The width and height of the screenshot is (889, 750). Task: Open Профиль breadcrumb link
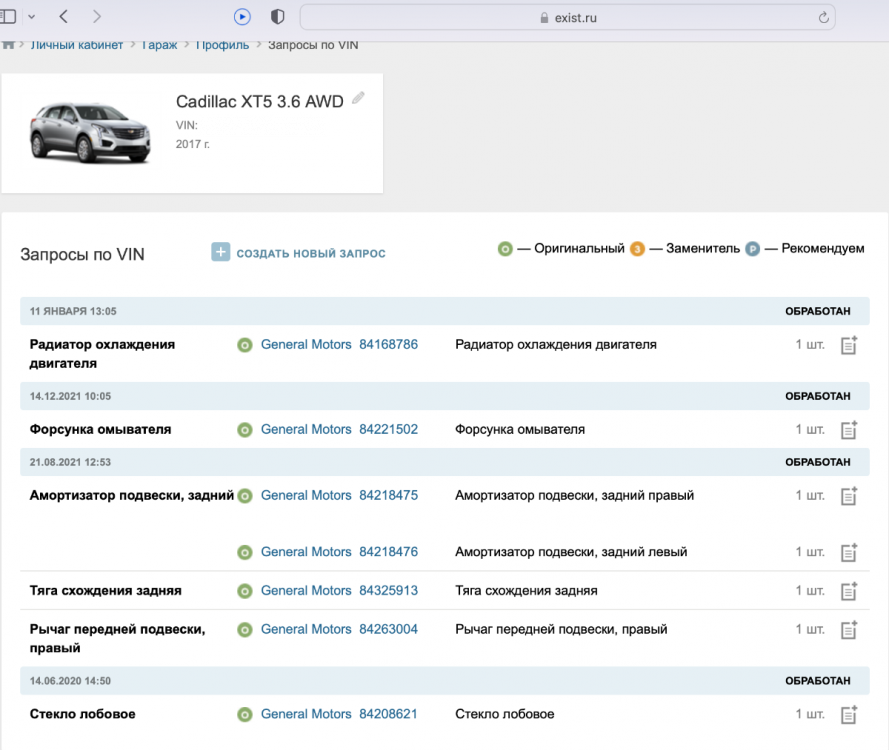click(x=223, y=45)
